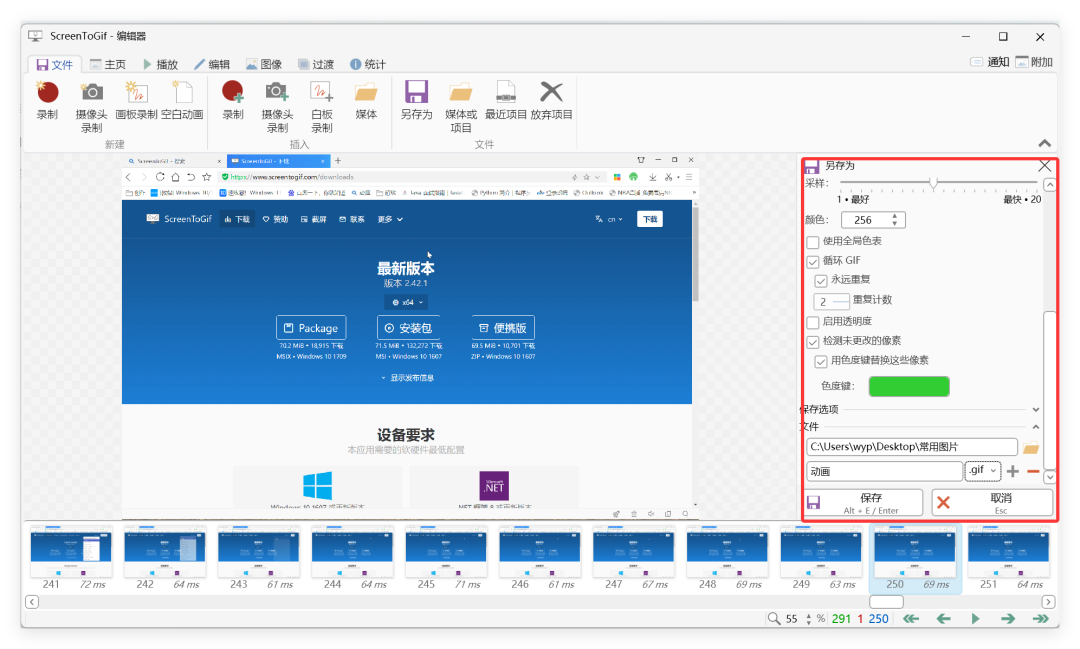Insert a new recording (录制) under 插入
Screen dimensions: 1080x649
tap(233, 101)
